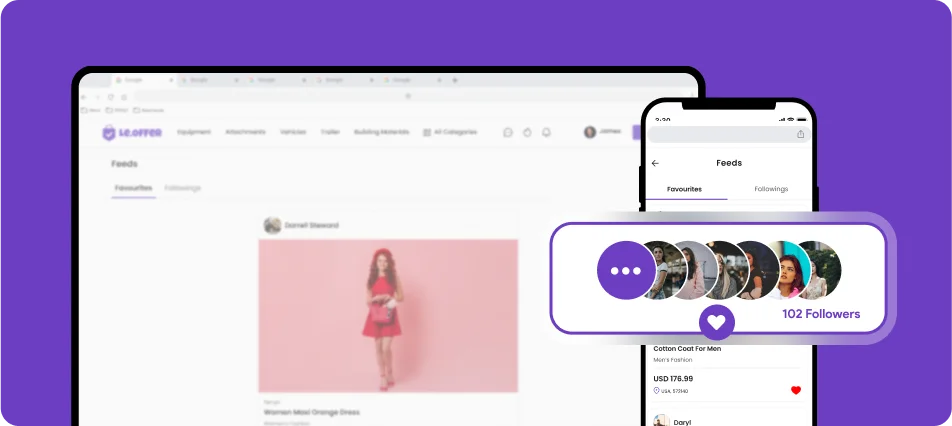Screen dimensions: 952x426
Task: Tap the phone's URL bar
Action: click(729, 134)
